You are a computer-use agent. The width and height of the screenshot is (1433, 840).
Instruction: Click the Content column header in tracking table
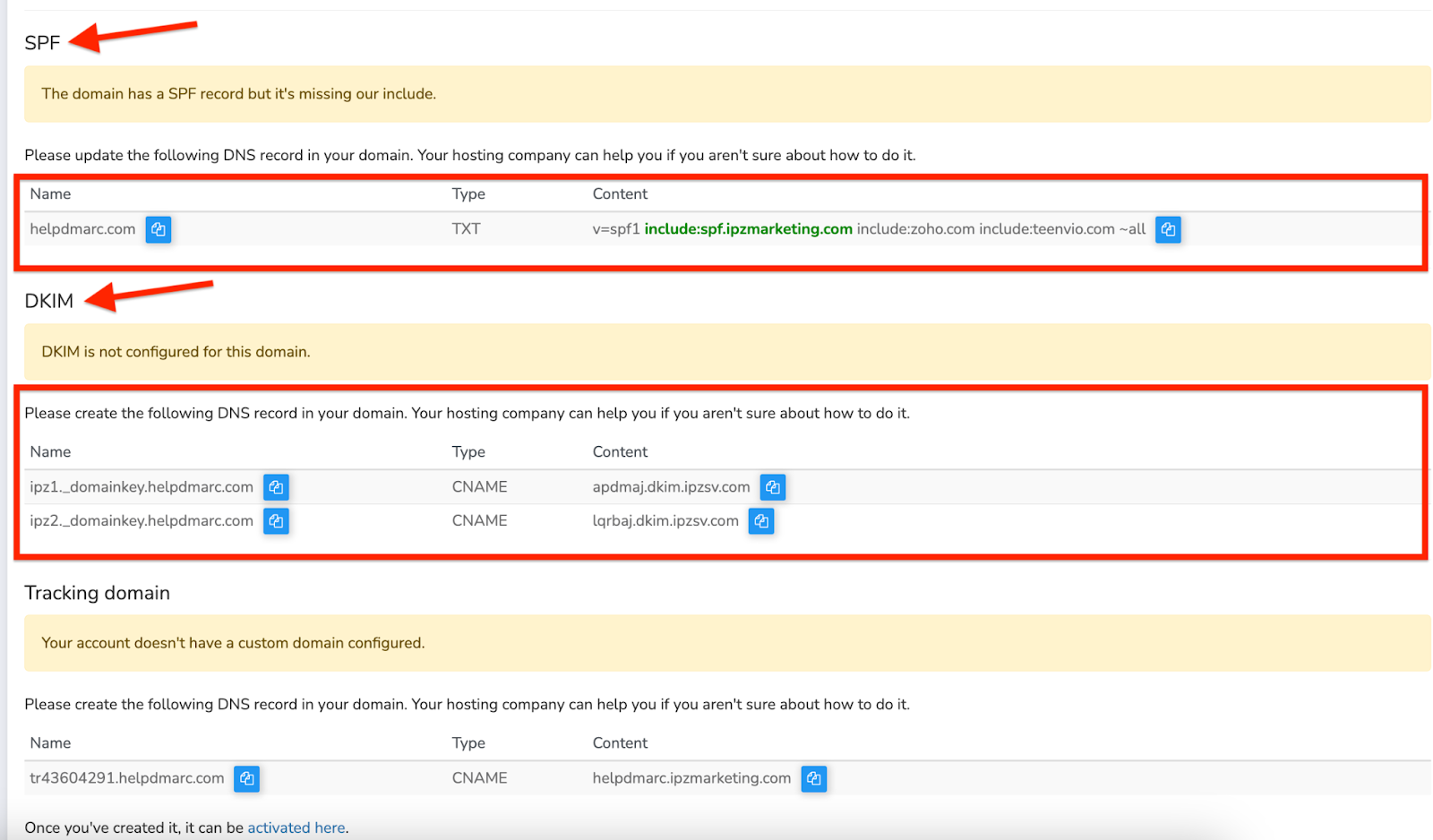[x=620, y=742]
